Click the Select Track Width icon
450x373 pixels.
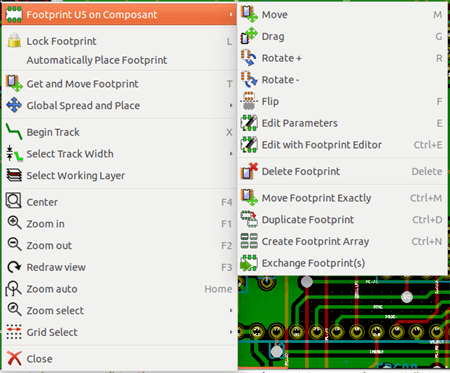coord(14,154)
